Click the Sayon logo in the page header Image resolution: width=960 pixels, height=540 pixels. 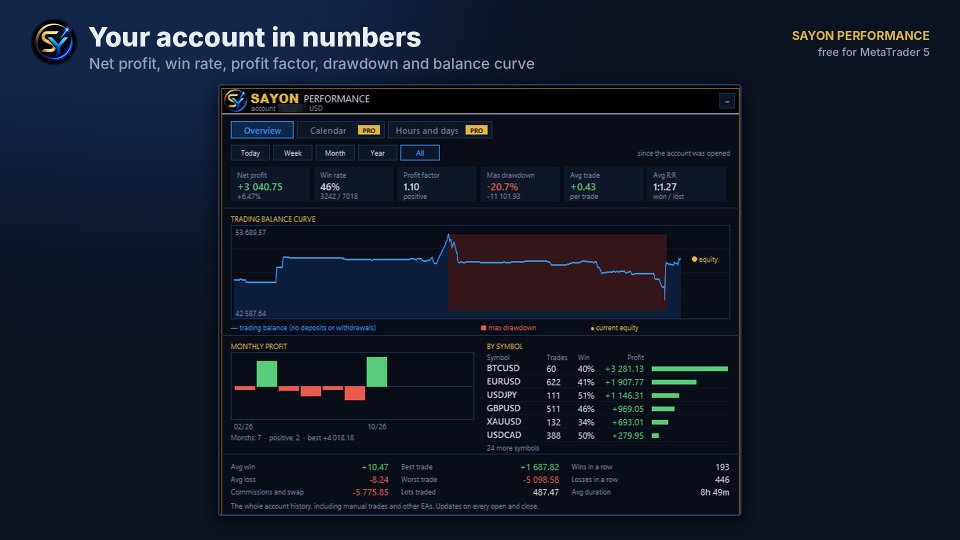tap(54, 42)
